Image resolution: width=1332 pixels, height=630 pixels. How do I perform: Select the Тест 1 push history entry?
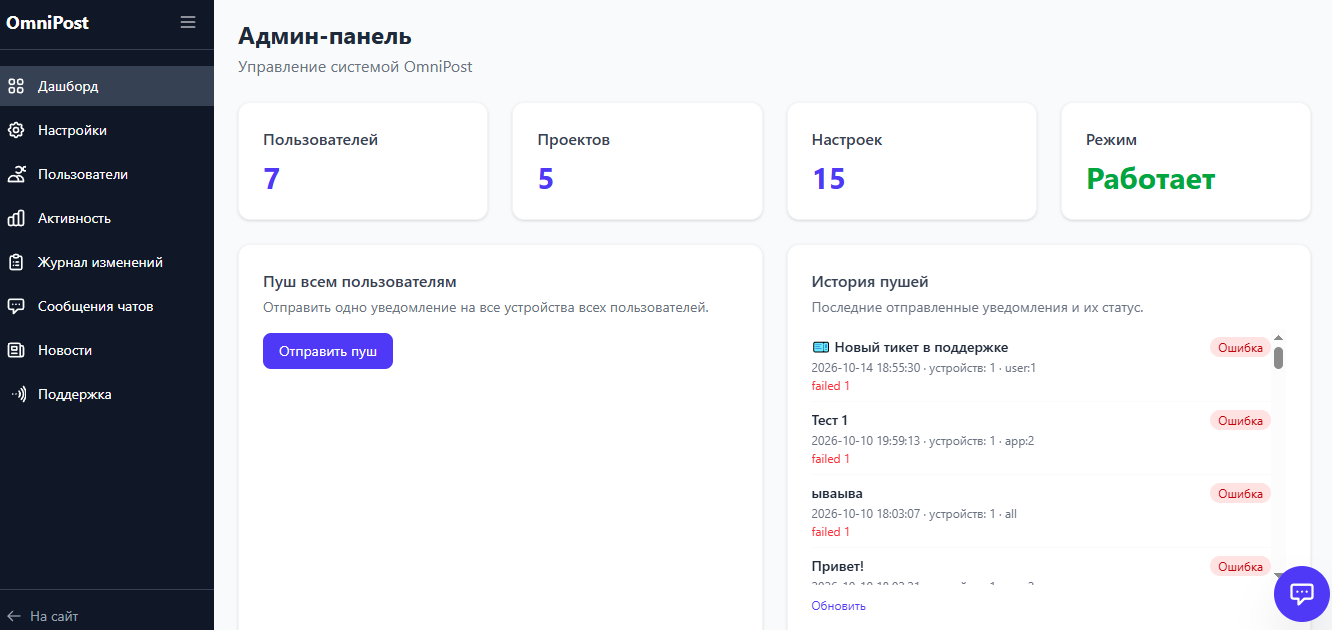point(1041,438)
